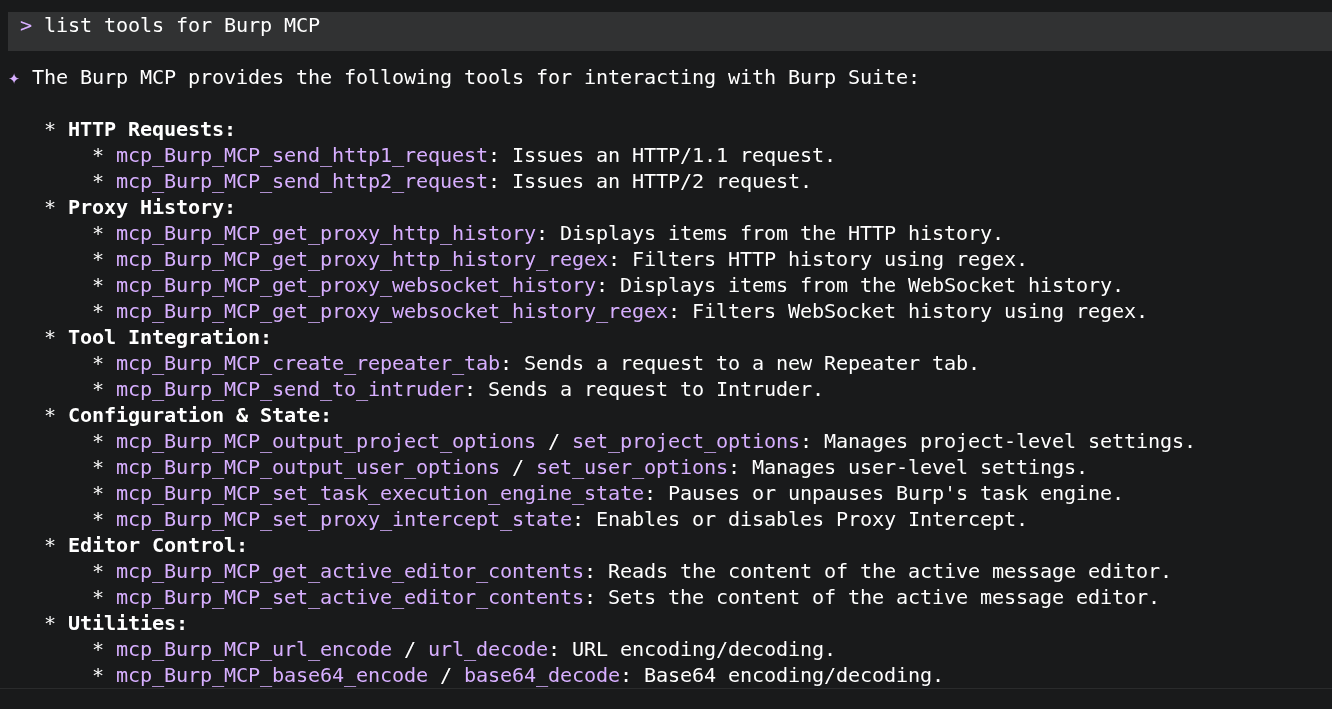Click mcp_Burp_MCP_set_task_execution_engine_state tool name
This screenshot has height=709, width=1332.
click(x=380, y=494)
